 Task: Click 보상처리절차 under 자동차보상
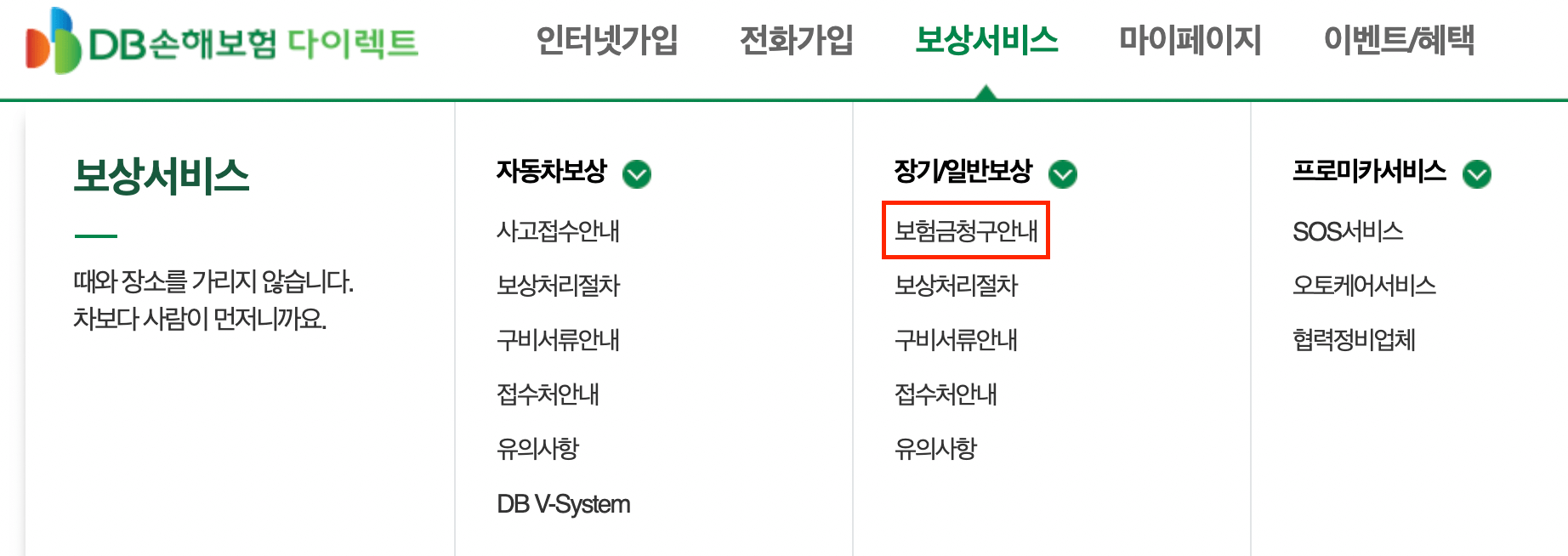tap(558, 287)
